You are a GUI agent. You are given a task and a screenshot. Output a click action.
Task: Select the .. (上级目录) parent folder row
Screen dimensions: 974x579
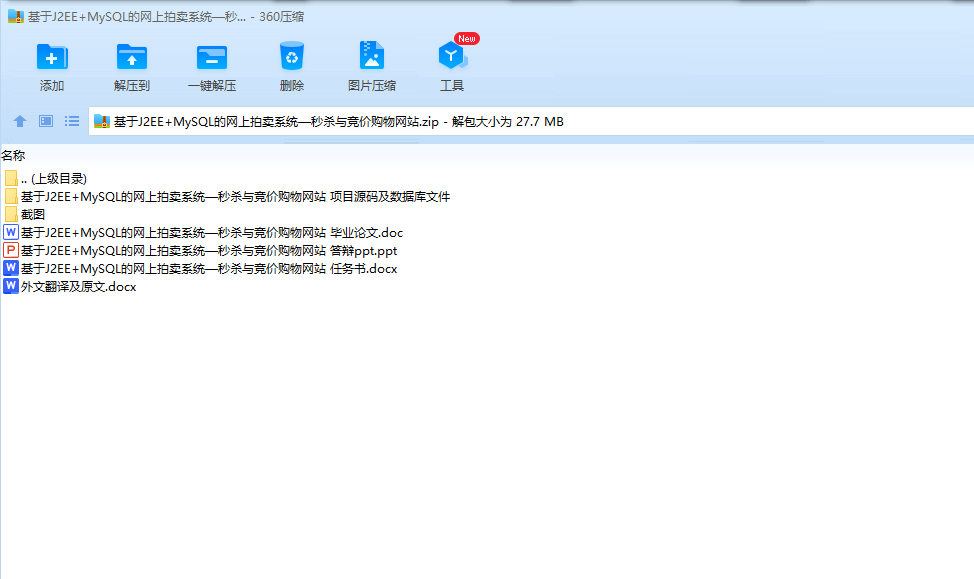(x=45, y=179)
